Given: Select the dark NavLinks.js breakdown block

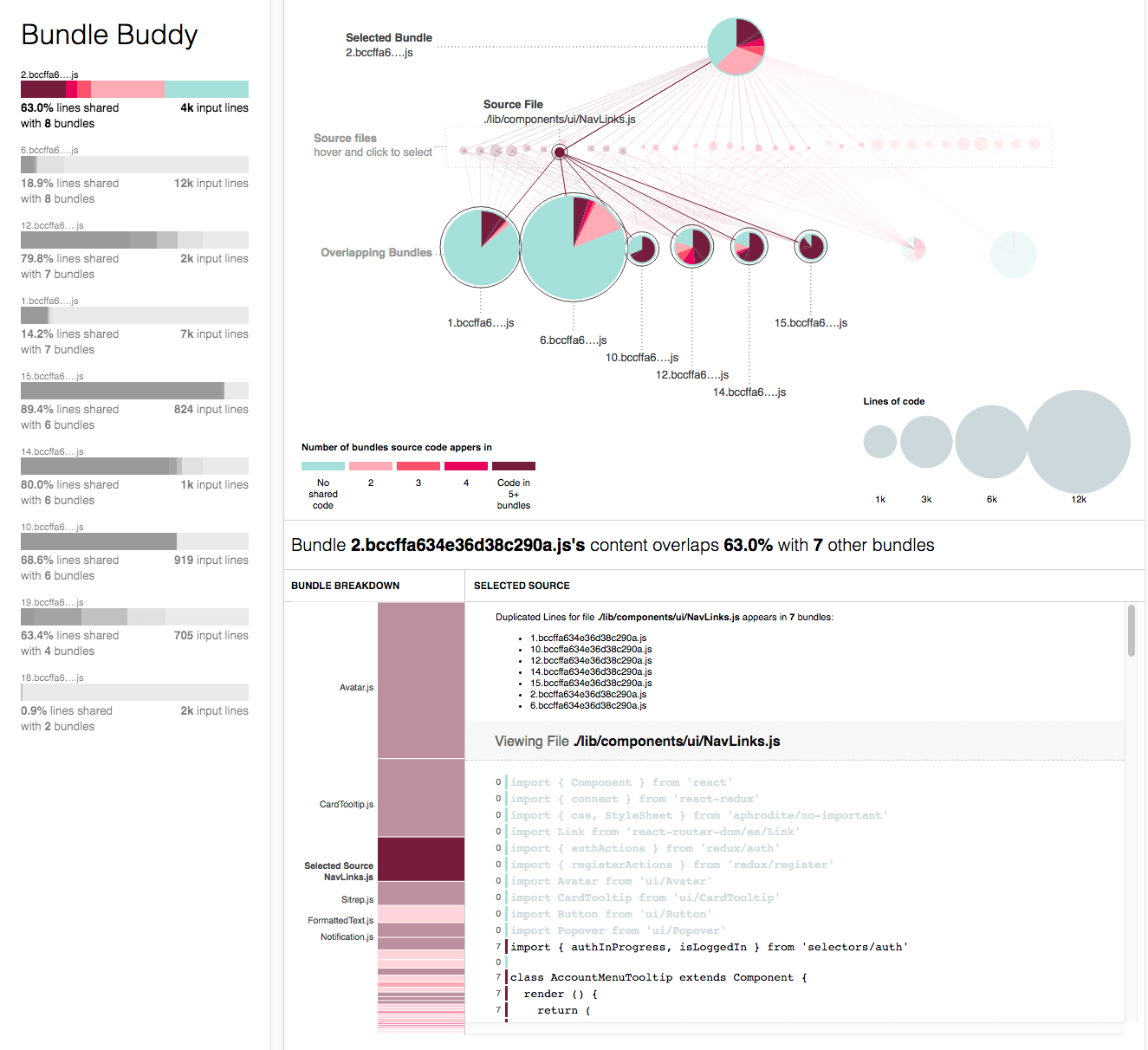Looking at the screenshot, I should 421,859.
